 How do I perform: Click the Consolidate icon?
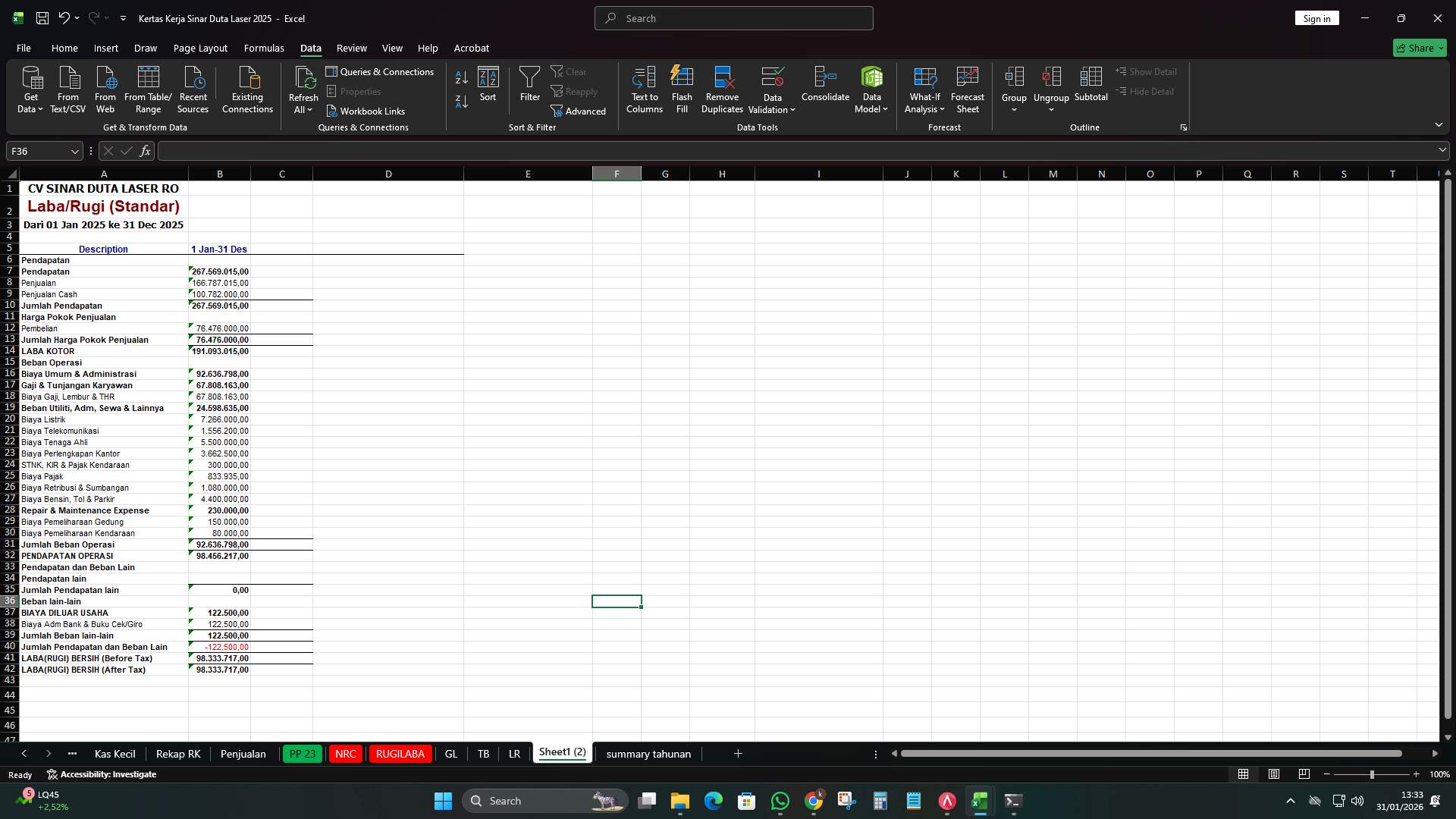(x=825, y=85)
